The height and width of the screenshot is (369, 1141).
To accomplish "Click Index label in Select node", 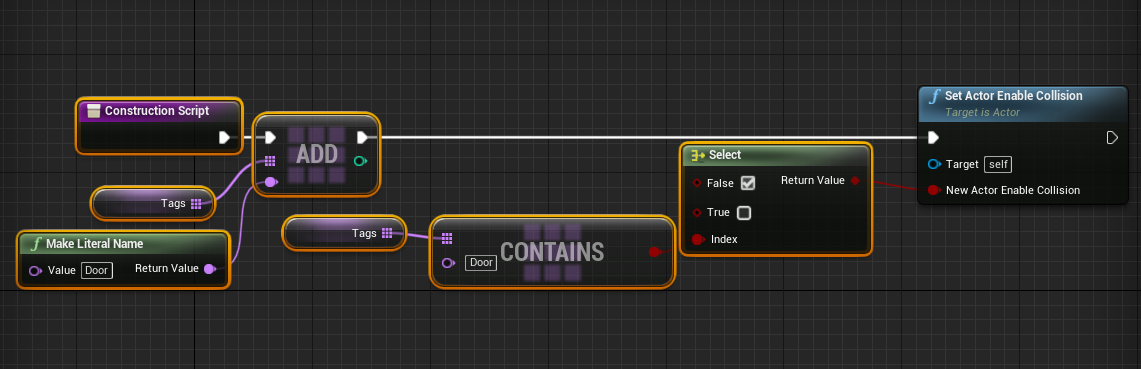I will (724, 239).
